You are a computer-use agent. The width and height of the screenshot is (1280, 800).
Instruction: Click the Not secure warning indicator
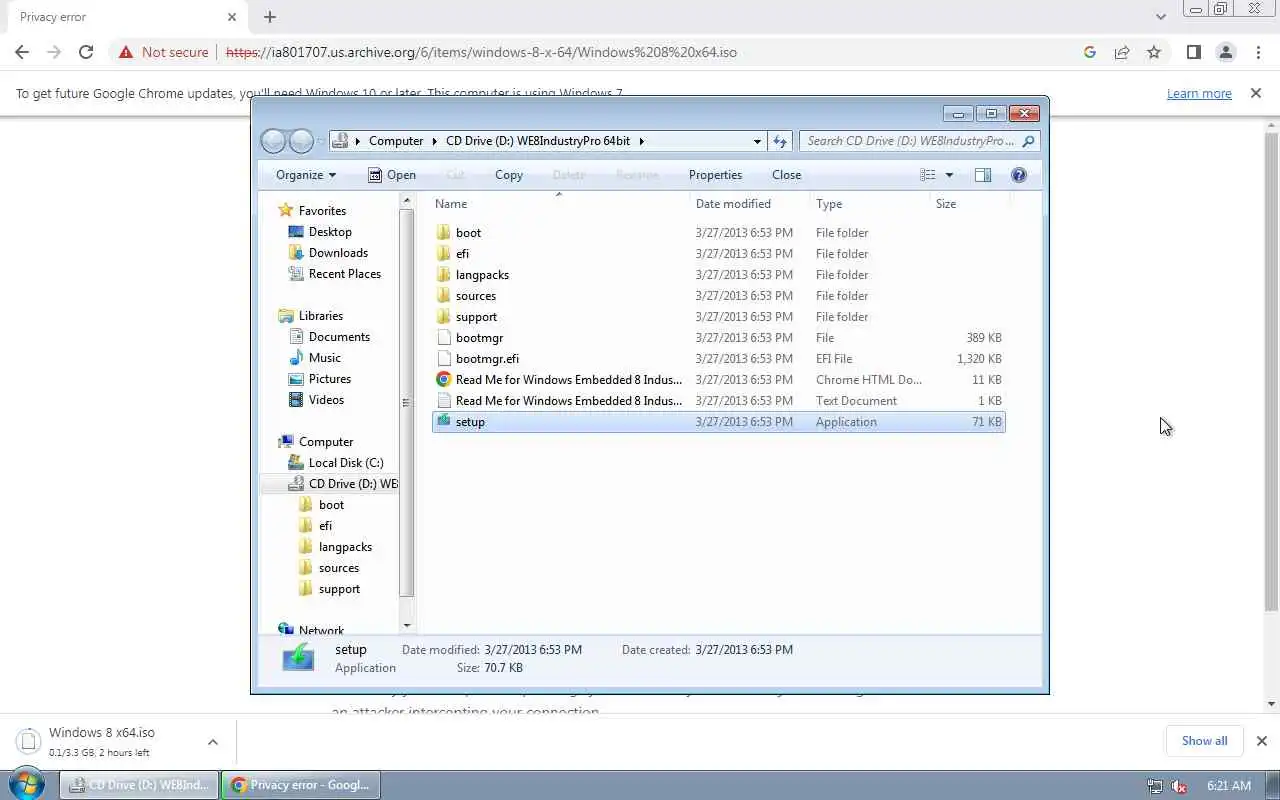[x=162, y=52]
